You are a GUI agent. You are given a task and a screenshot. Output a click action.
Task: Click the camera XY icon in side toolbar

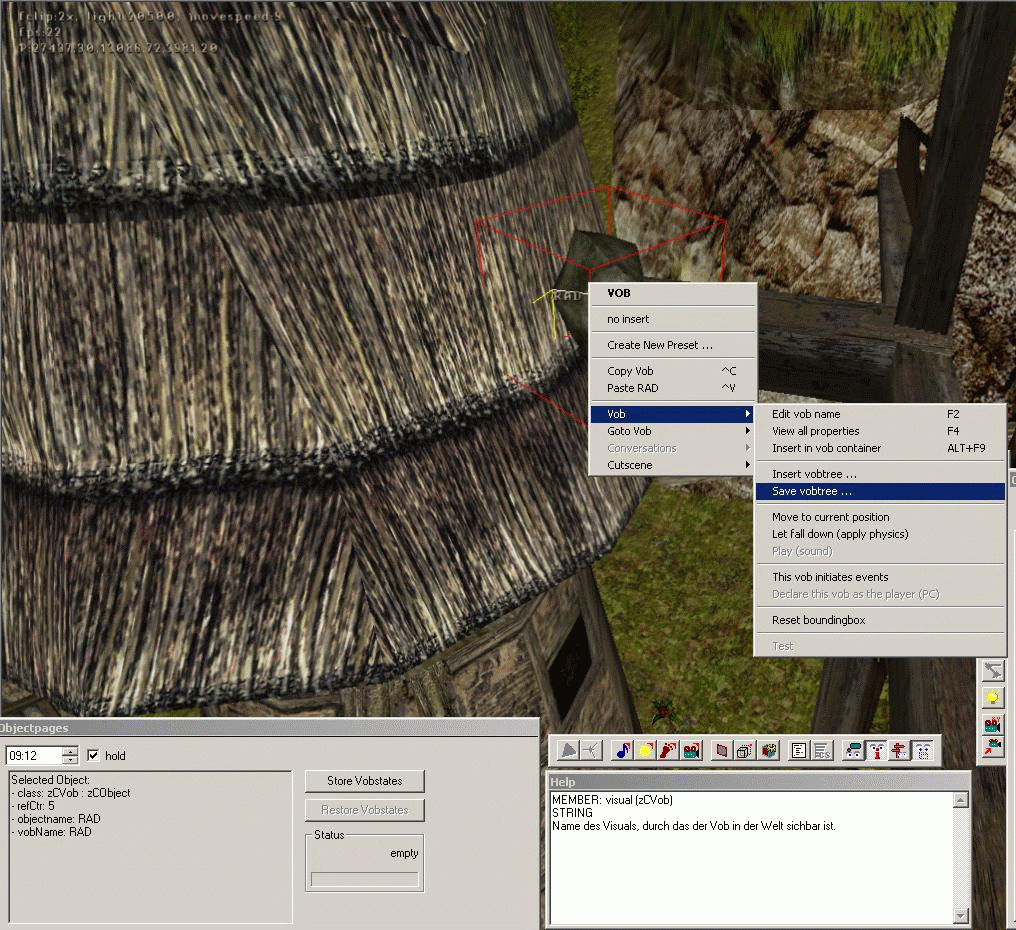[x=992, y=724]
